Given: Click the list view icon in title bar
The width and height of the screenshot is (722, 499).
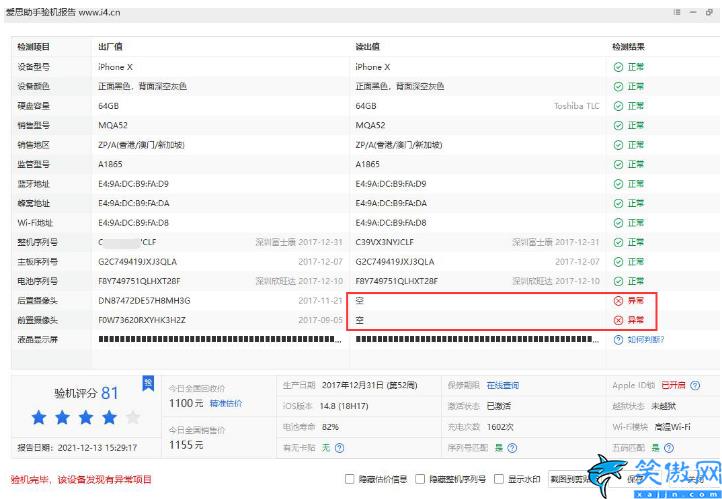Looking at the screenshot, I should 677,12.
